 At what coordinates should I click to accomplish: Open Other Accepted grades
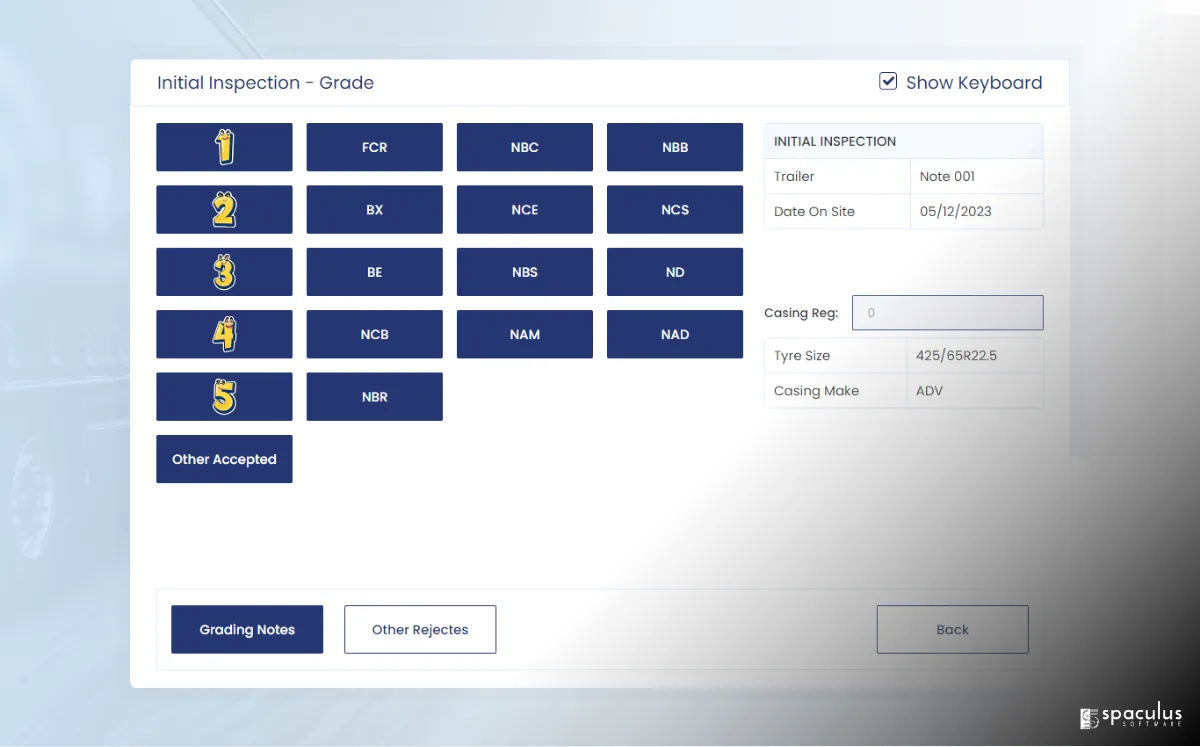224,459
